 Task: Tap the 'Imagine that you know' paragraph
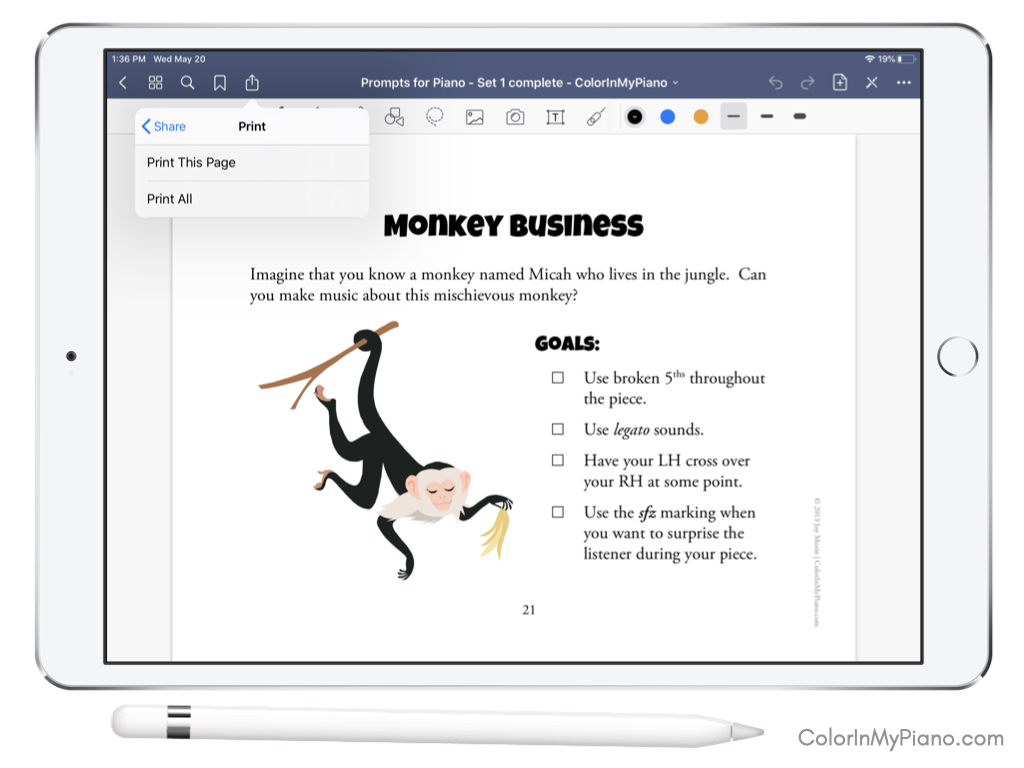508,285
